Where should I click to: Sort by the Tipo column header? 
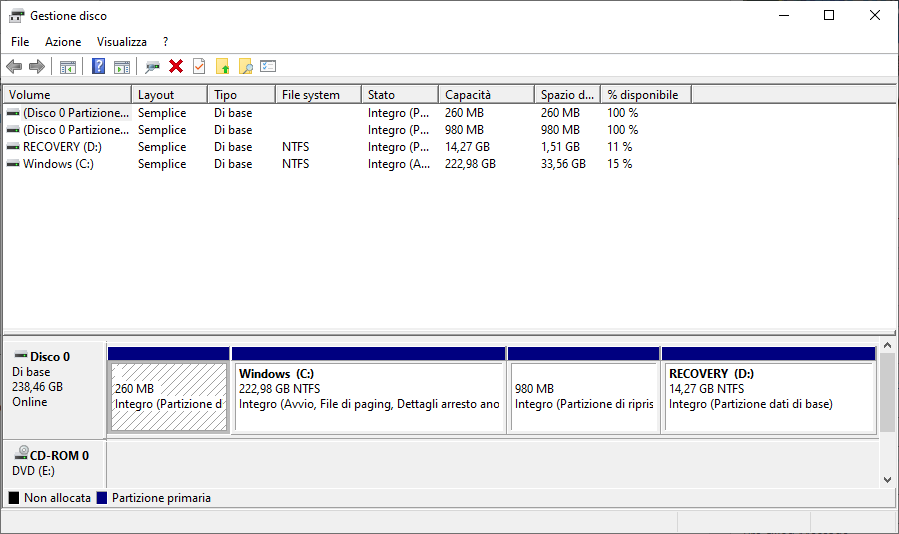pos(241,95)
